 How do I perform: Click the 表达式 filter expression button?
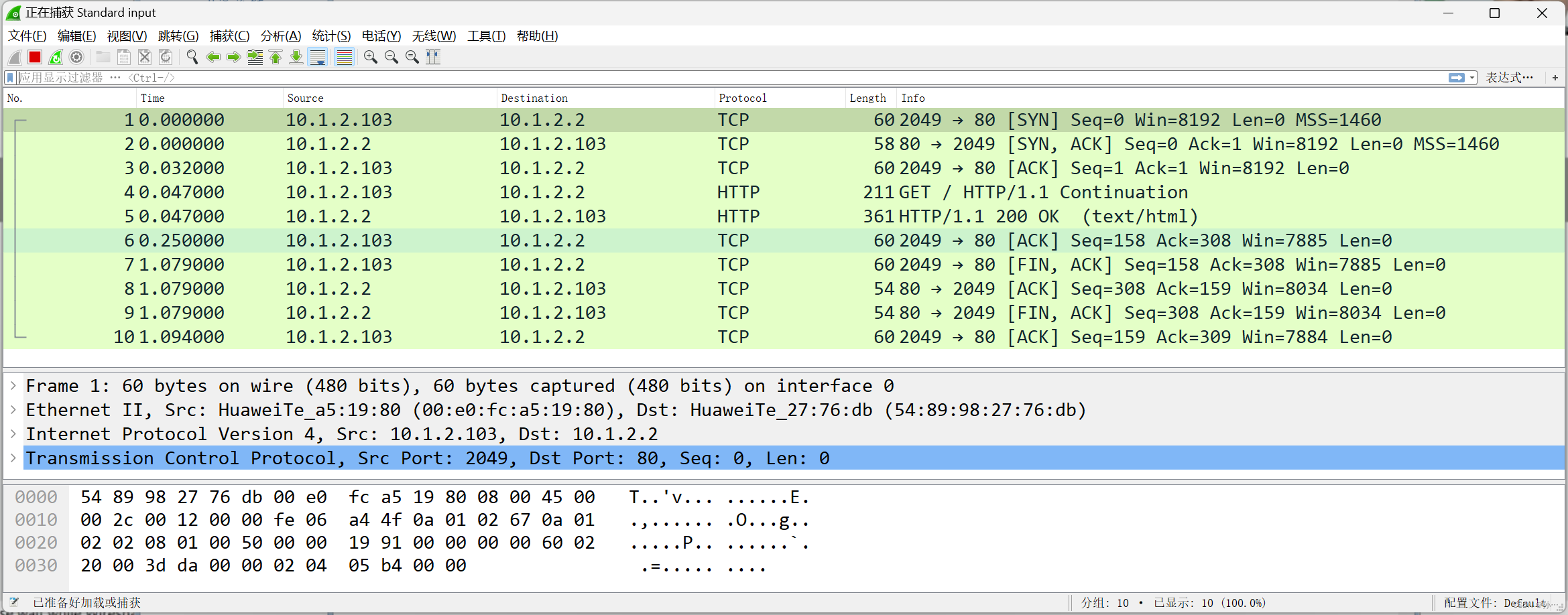click(x=1510, y=78)
